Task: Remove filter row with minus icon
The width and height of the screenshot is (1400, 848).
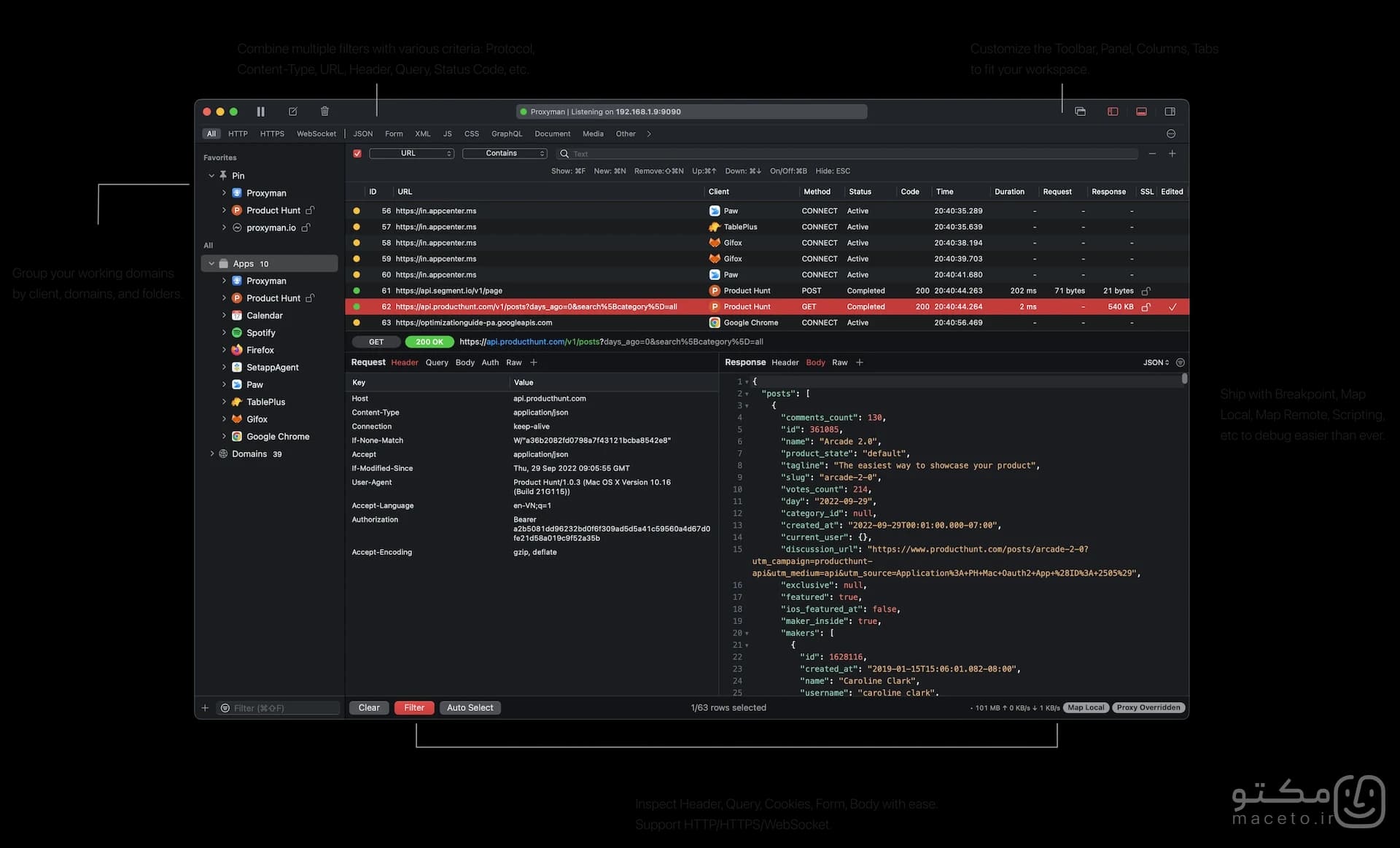Action: 1152,153
